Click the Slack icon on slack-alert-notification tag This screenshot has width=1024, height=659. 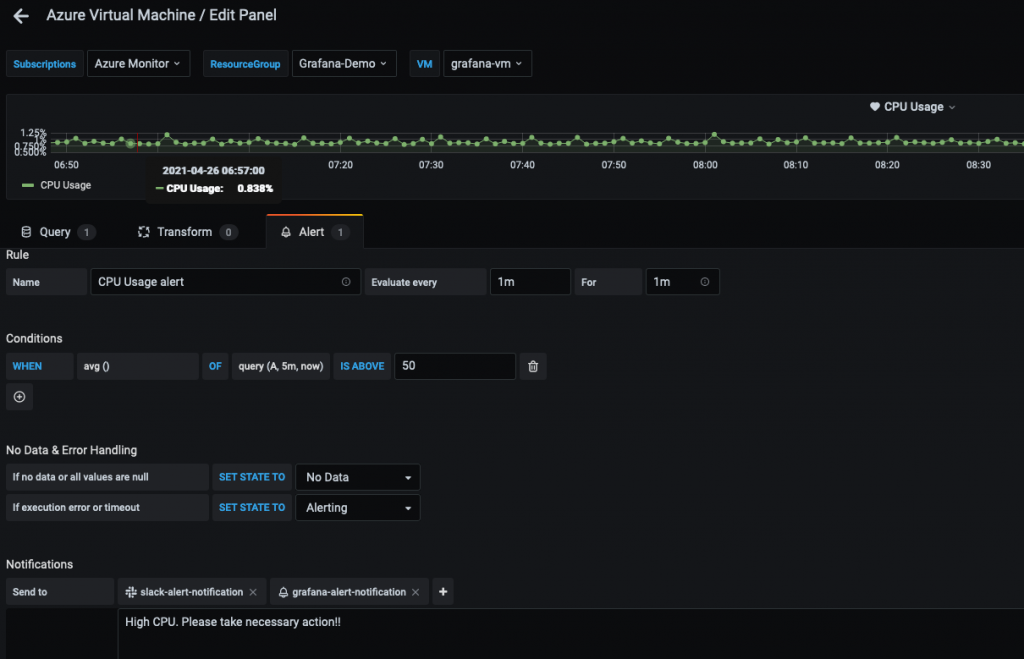pos(130,591)
